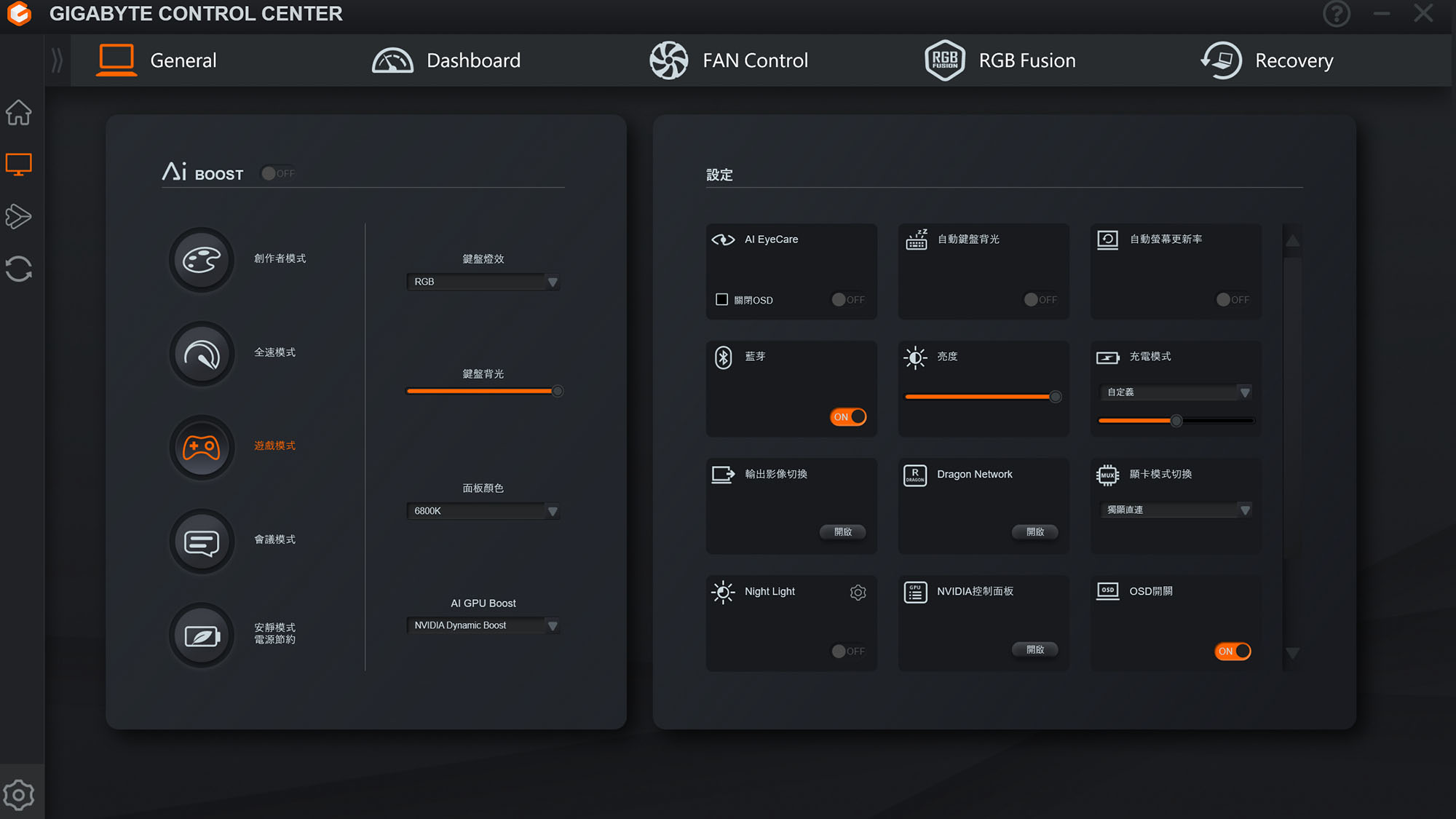Image resolution: width=1456 pixels, height=819 pixels.
Task: Toggle the AI Boost switch
Action: coord(278,173)
